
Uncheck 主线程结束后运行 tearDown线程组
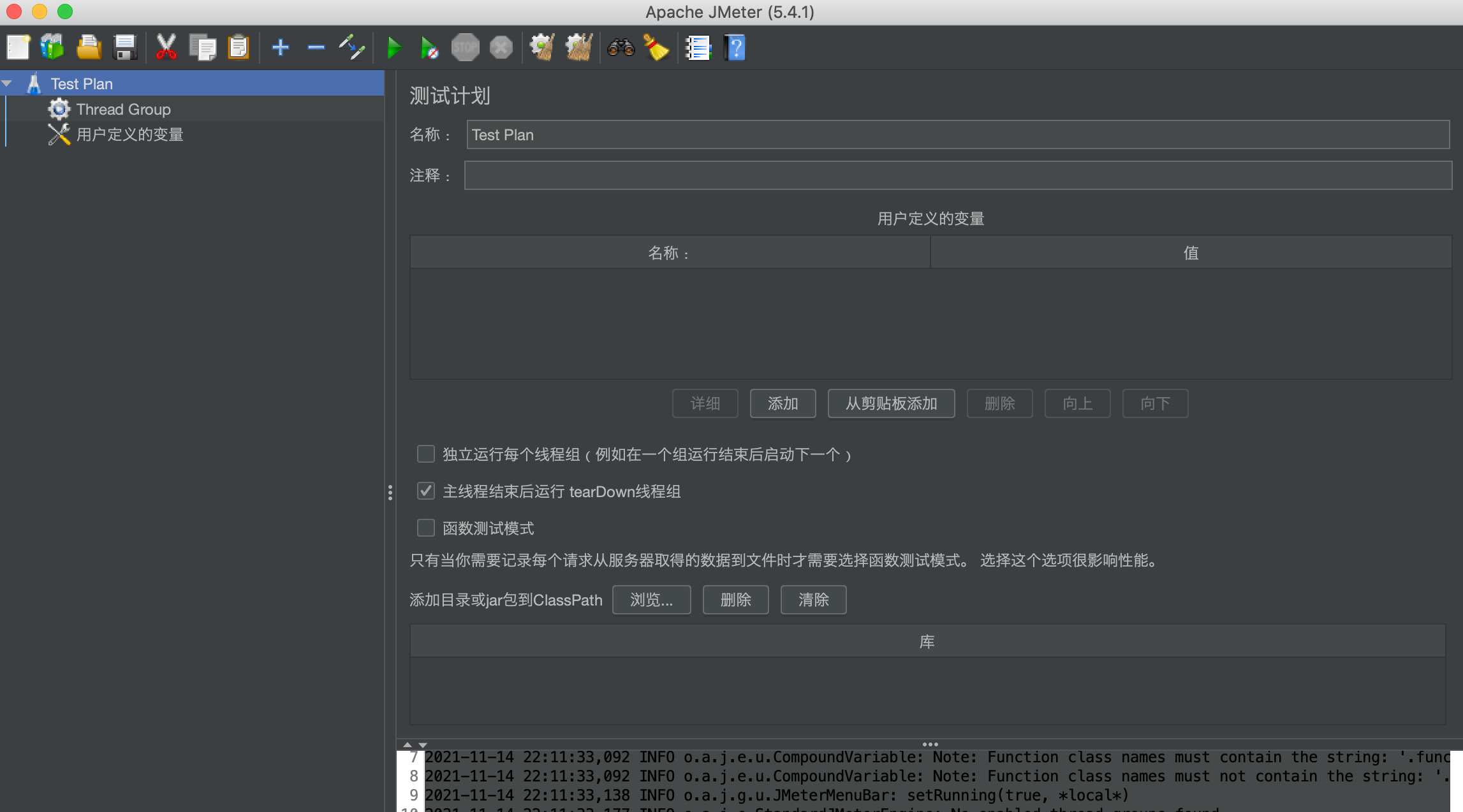(x=425, y=491)
